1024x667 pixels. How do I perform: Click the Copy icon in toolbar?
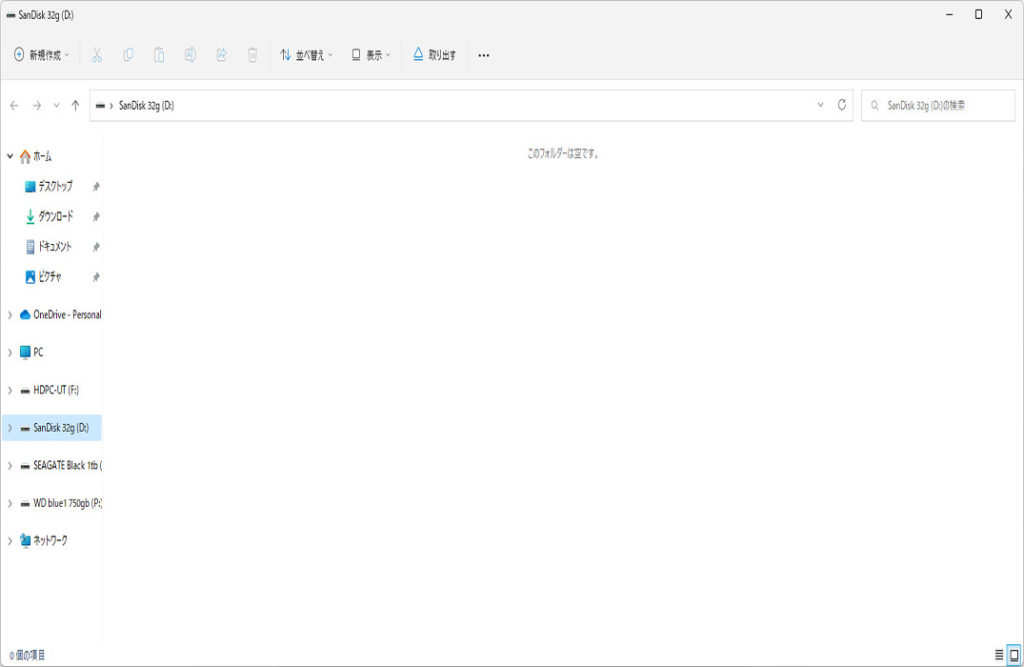pos(128,55)
